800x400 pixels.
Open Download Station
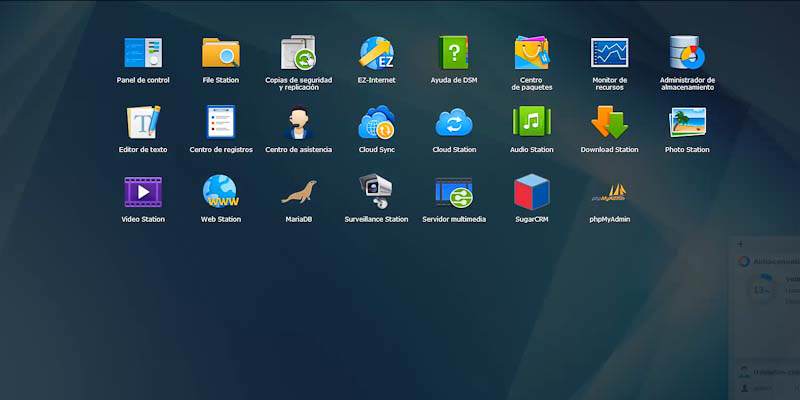(x=609, y=122)
